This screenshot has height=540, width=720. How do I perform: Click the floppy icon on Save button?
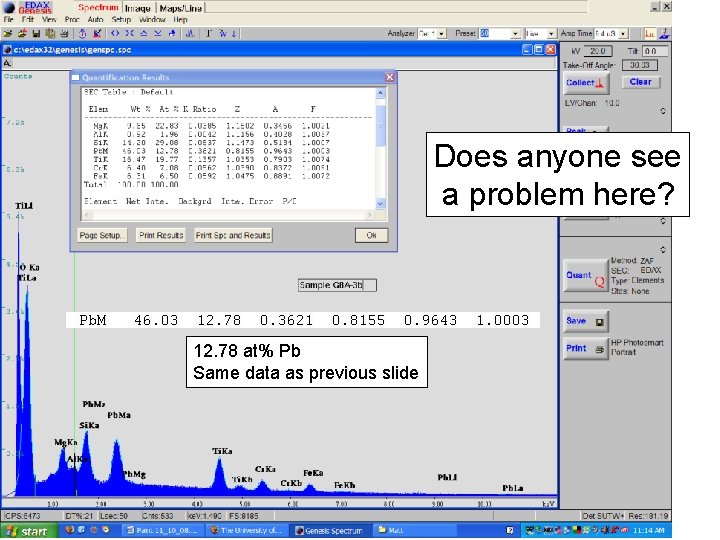pyautogui.click(x=599, y=322)
